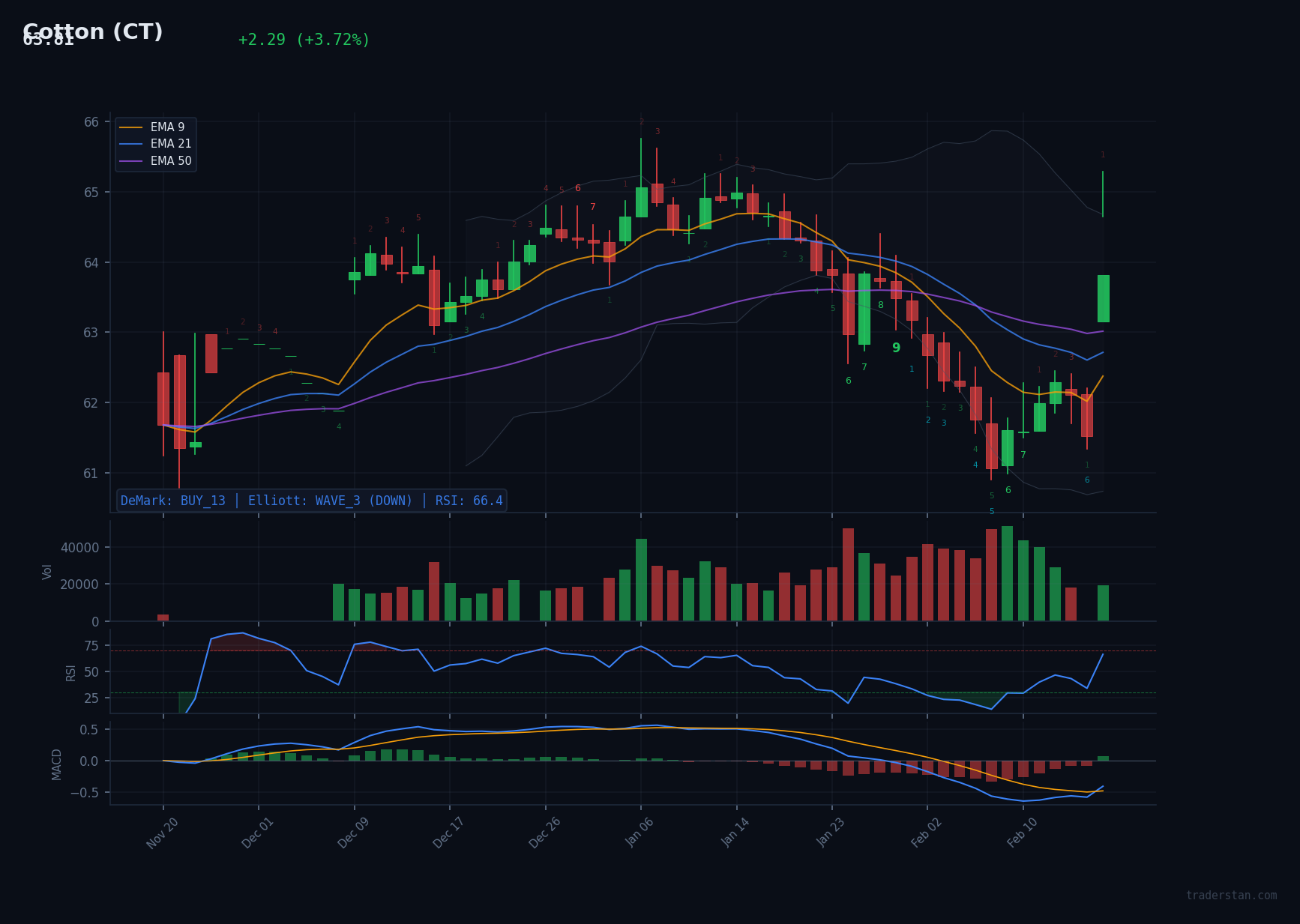Select the EMA 9 legend entry
1300x924 pixels.
(166, 127)
